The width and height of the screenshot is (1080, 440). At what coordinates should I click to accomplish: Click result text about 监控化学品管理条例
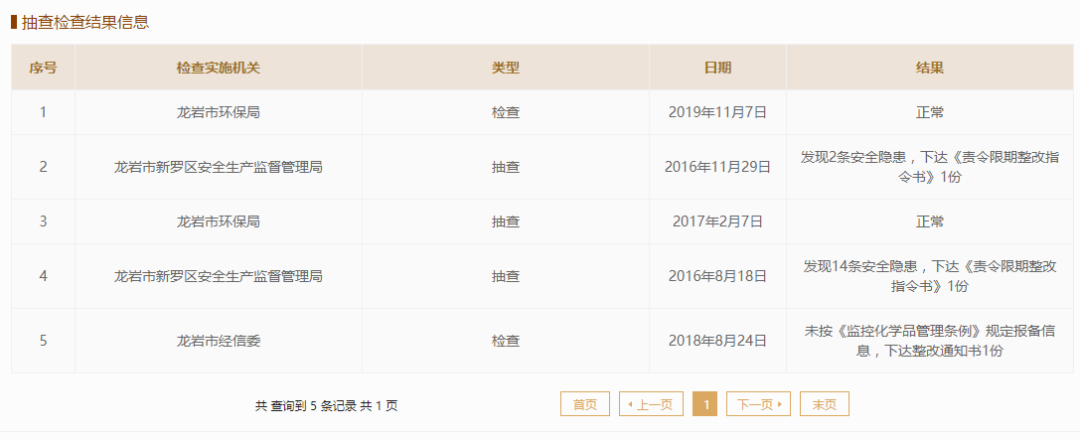(x=930, y=341)
